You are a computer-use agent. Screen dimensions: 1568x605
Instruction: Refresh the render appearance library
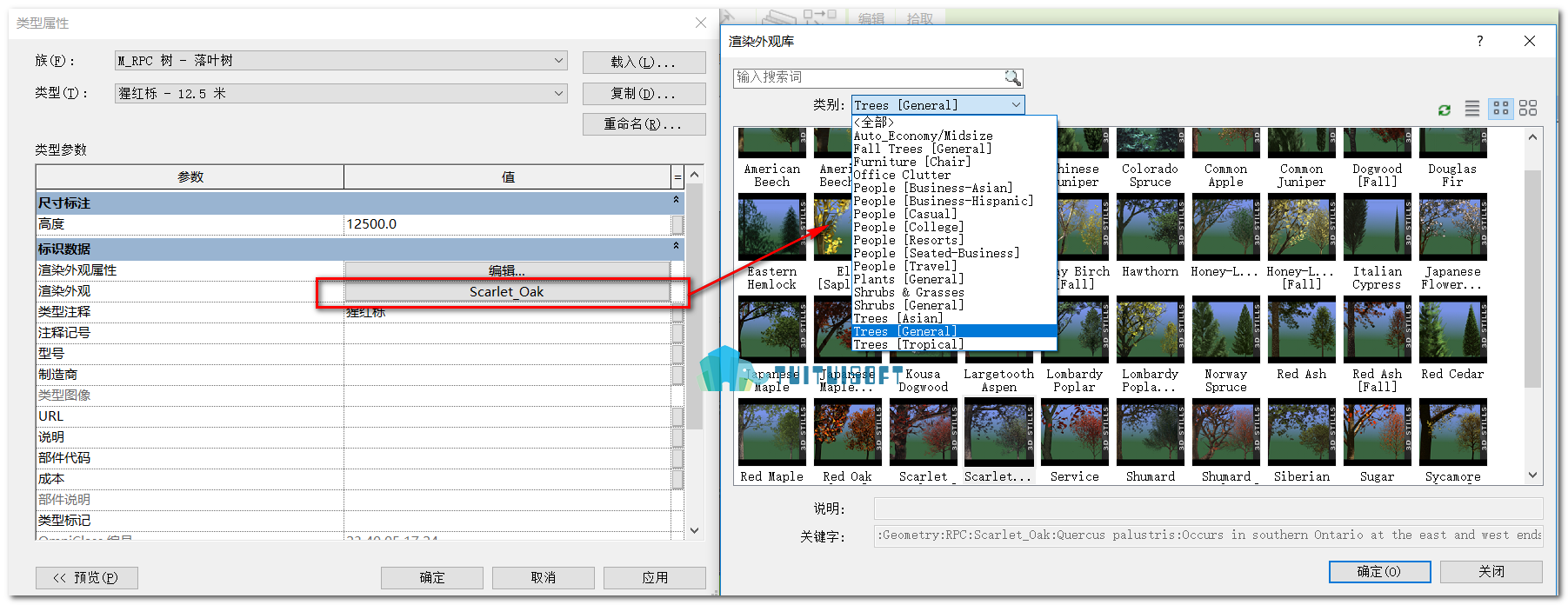pos(1445,110)
